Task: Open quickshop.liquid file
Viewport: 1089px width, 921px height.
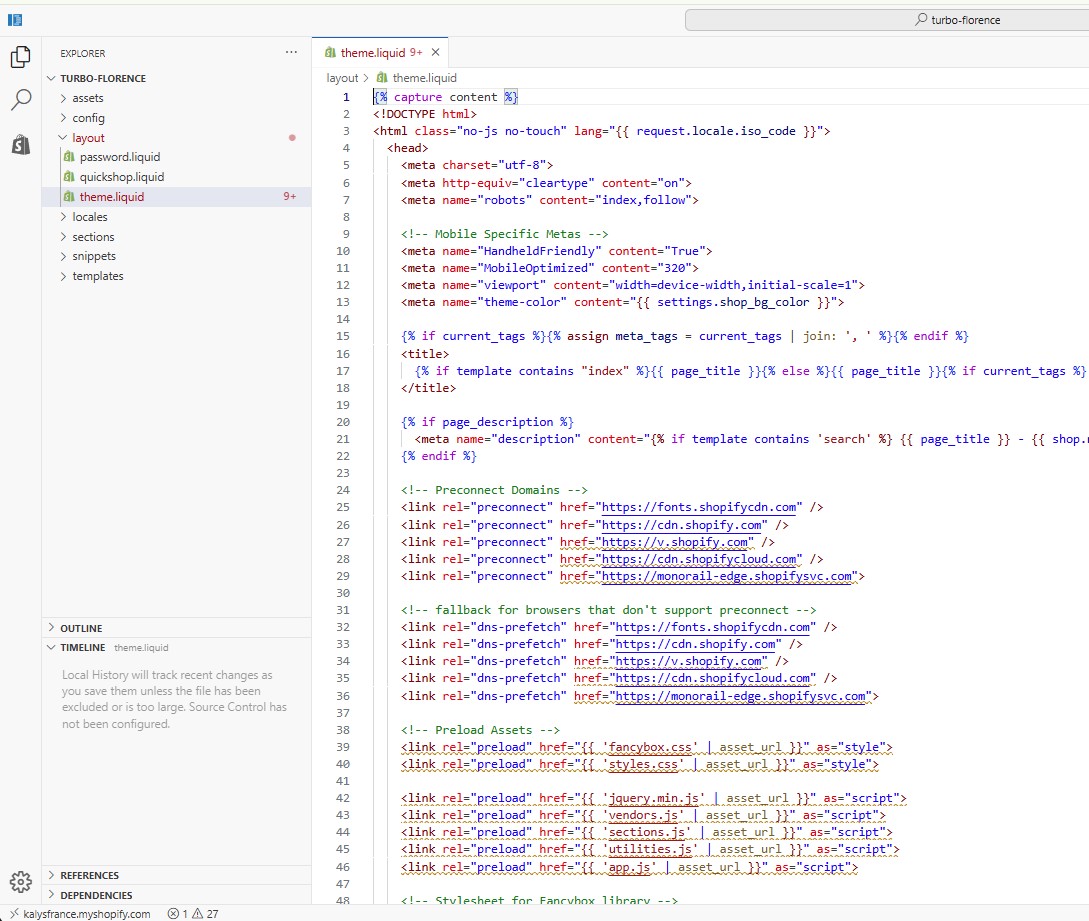Action: [x=122, y=176]
